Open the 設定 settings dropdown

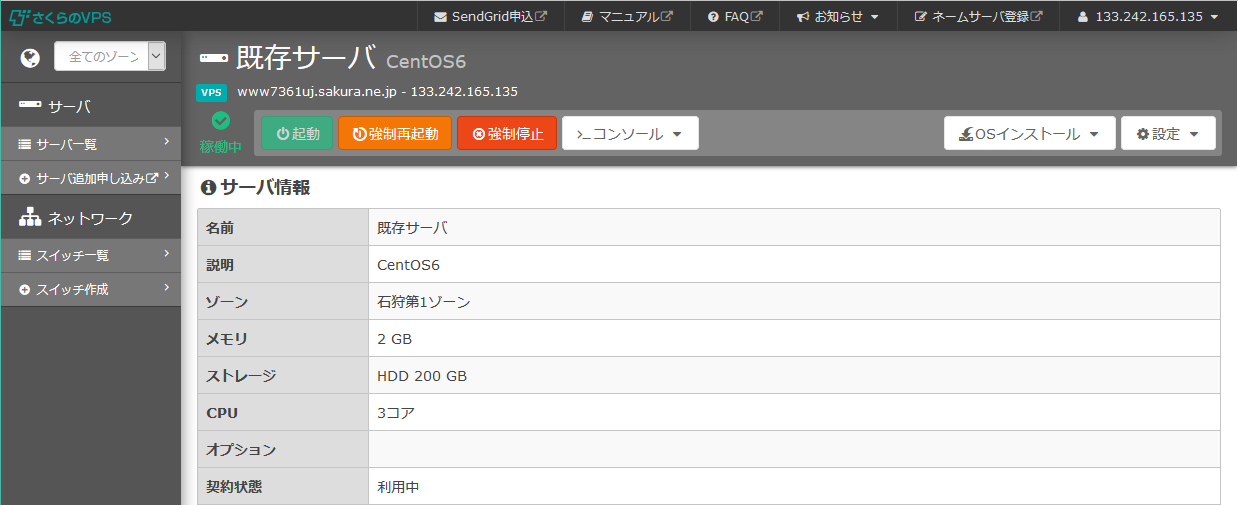(1167, 134)
